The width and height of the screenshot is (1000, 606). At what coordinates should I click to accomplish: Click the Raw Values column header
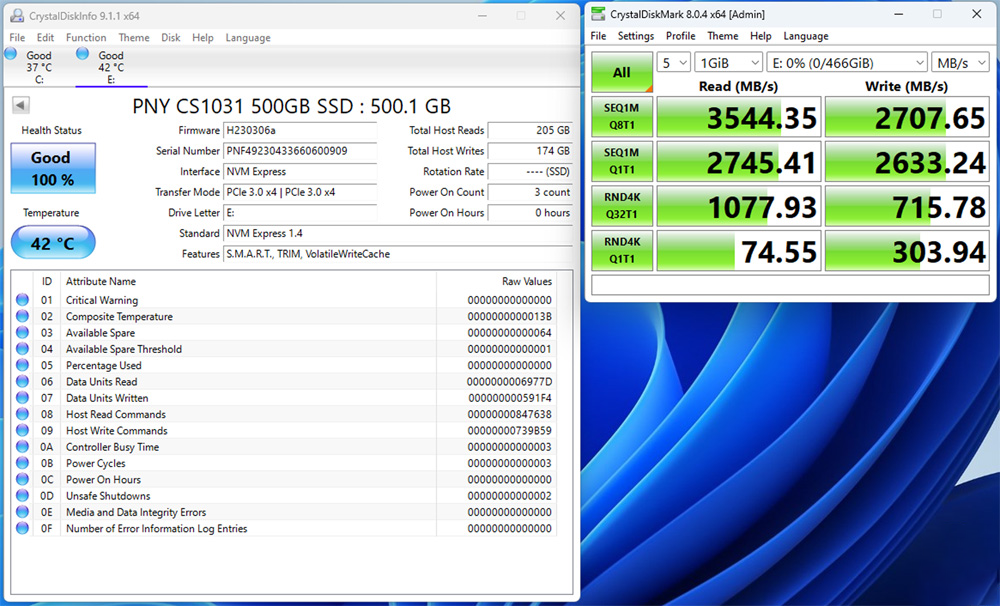[x=497, y=281]
